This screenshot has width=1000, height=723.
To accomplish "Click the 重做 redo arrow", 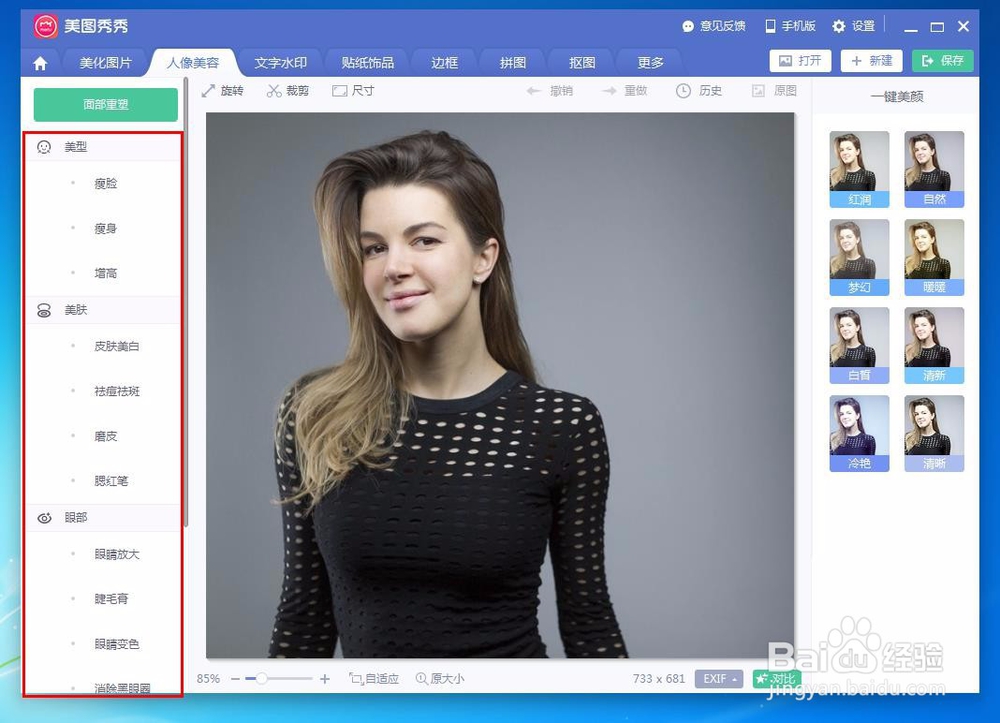I will [x=625, y=91].
